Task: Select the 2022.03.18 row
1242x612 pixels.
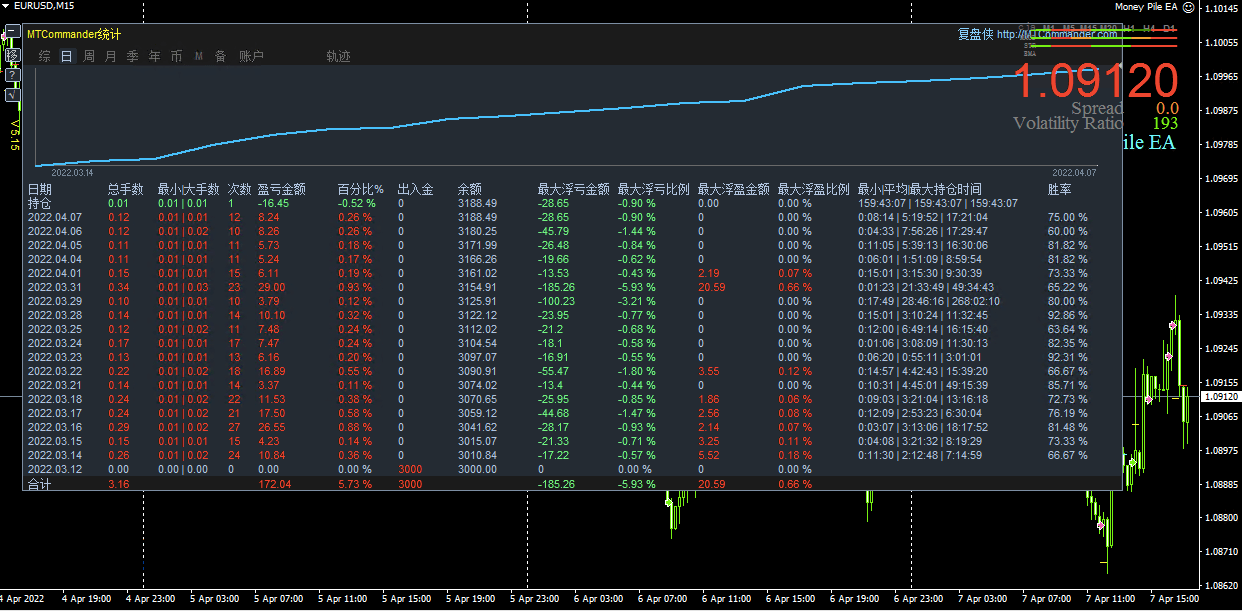Action: pos(572,399)
